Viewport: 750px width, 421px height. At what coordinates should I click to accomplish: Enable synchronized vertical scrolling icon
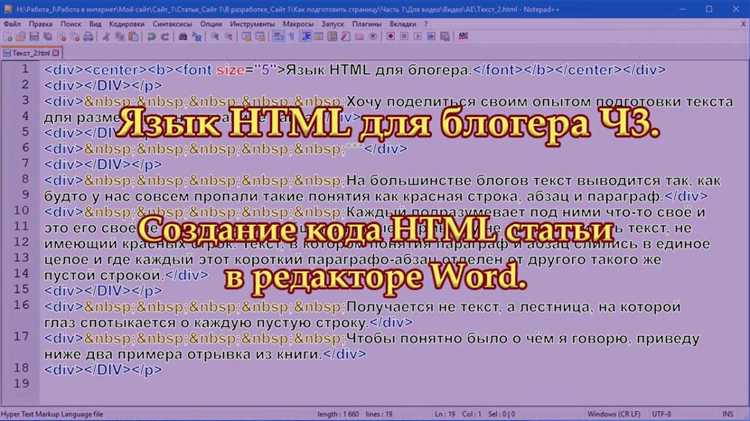246,36
